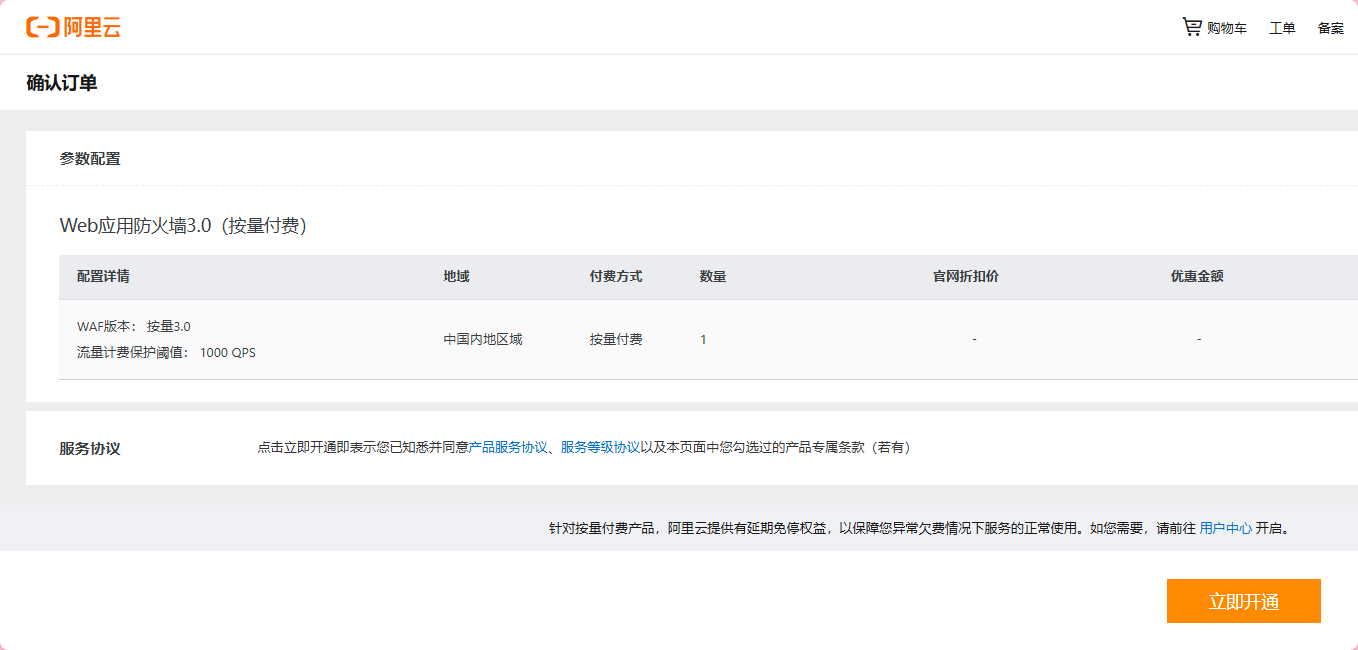
Task: Click the dash under 官网折扣价
Action: (x=974, y=340)
